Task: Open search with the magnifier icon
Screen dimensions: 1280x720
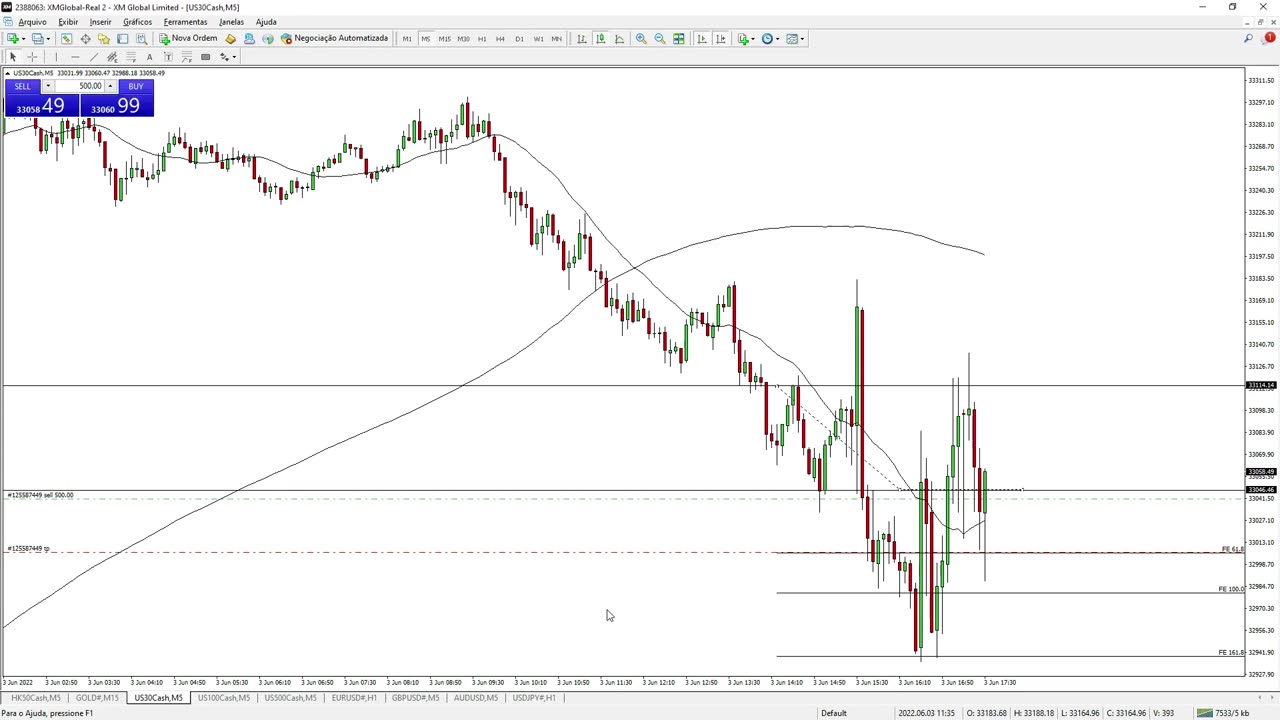Action: [1248, 39]
